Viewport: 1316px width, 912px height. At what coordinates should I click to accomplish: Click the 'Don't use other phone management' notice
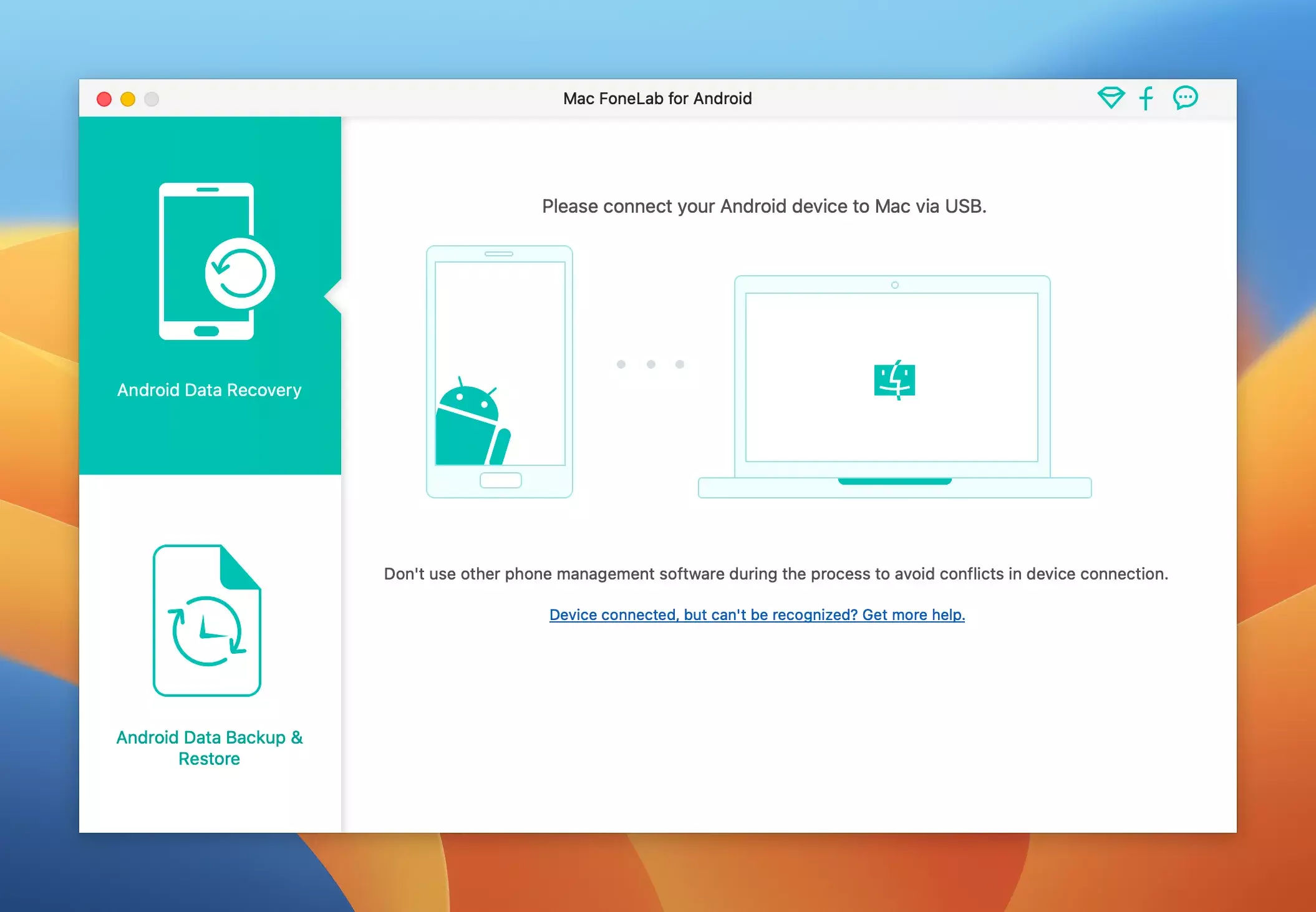[776, 574]
